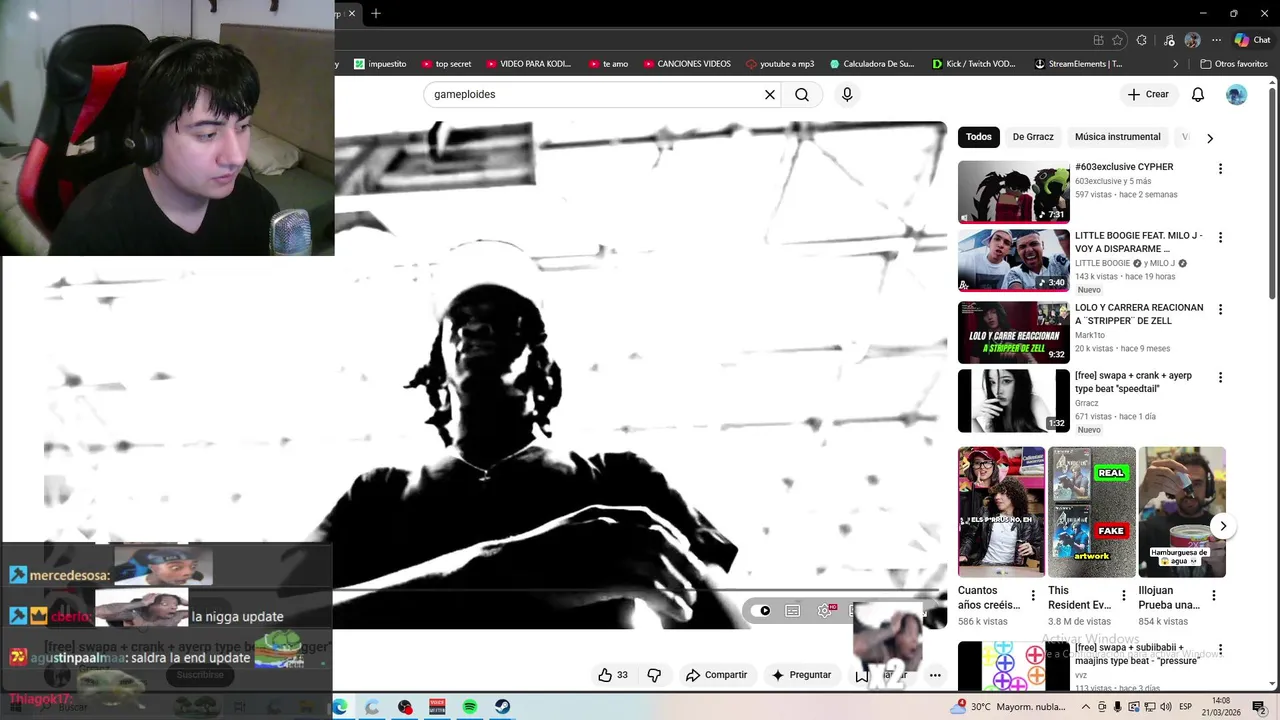Open top secret bookmark
Image resolution: width=1280 pixels, height=720 pixels.
pos(446,64)
